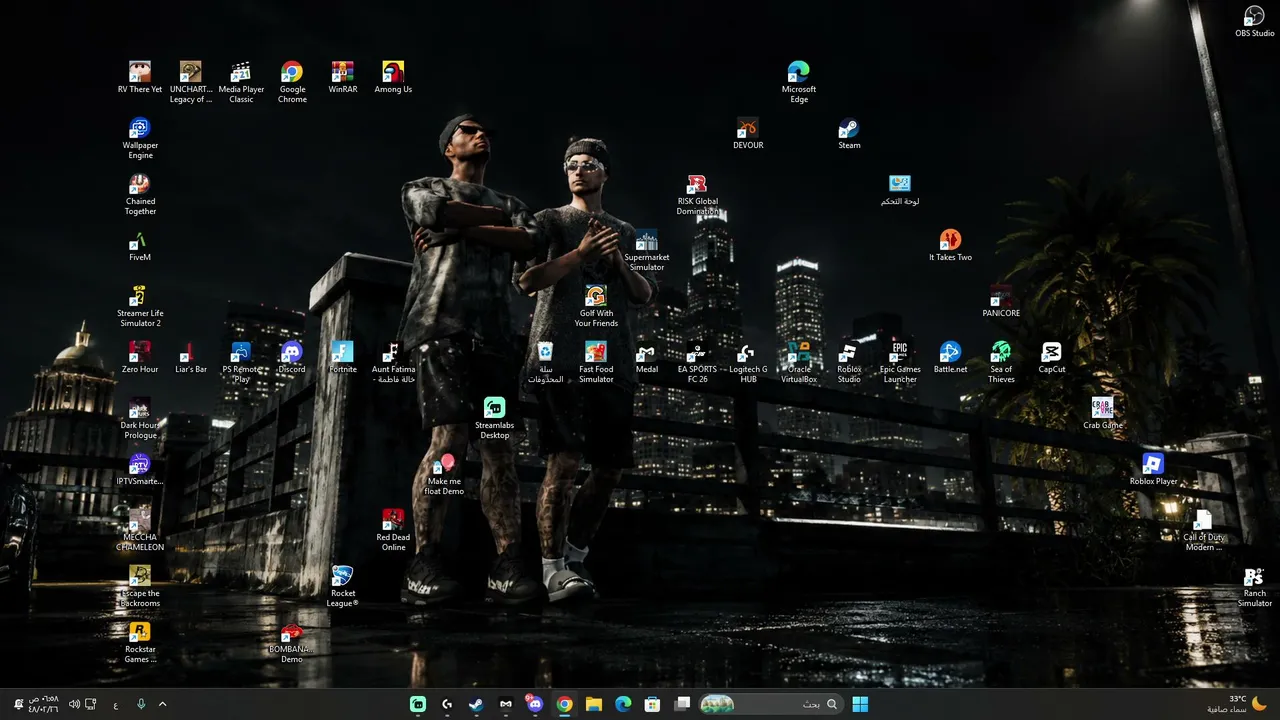Select the EA SPORTS FC 26 icon
Screen dimensions: 1280x720
click(697, 362)
